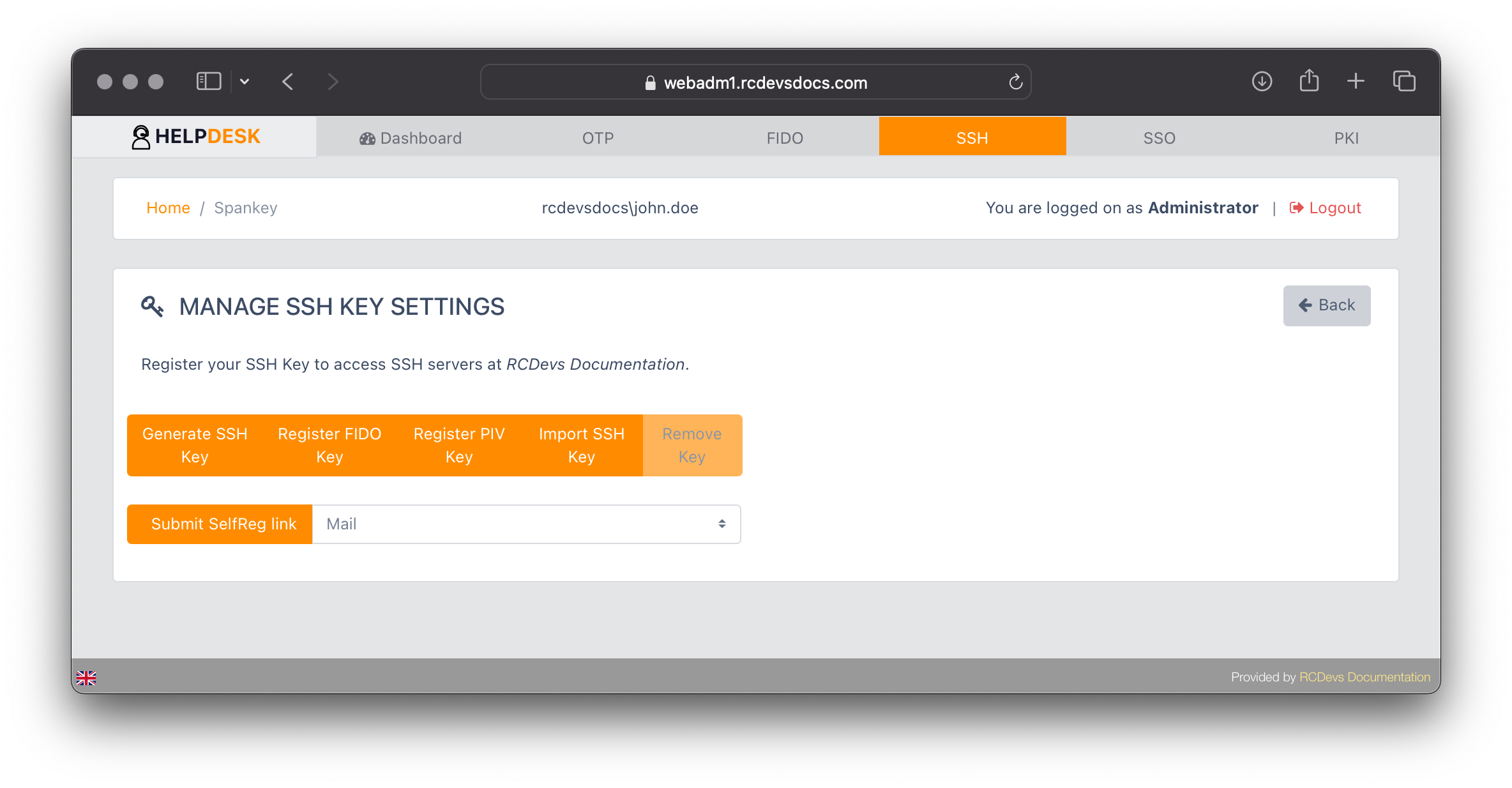
Task: Open a new tab with plus icon
Action: 1356,81
